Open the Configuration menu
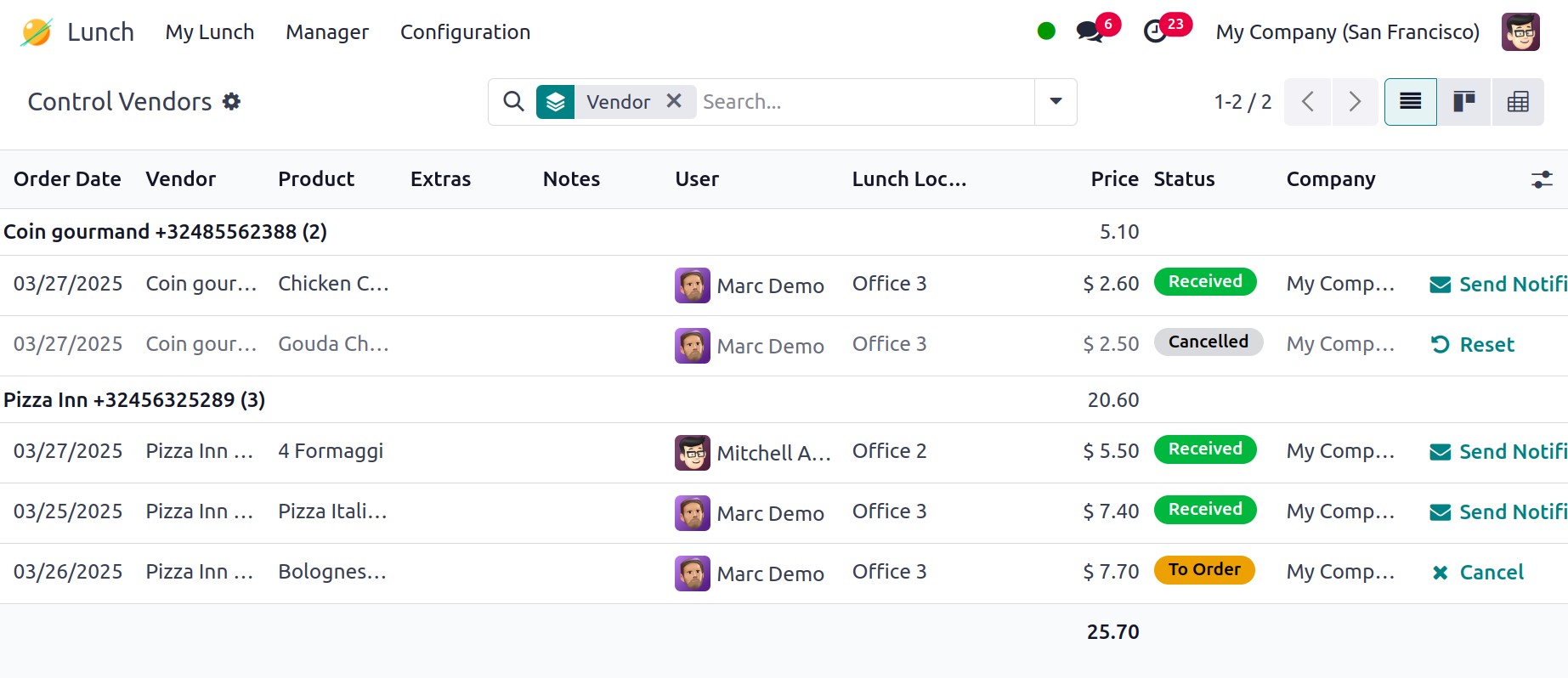 465,32
